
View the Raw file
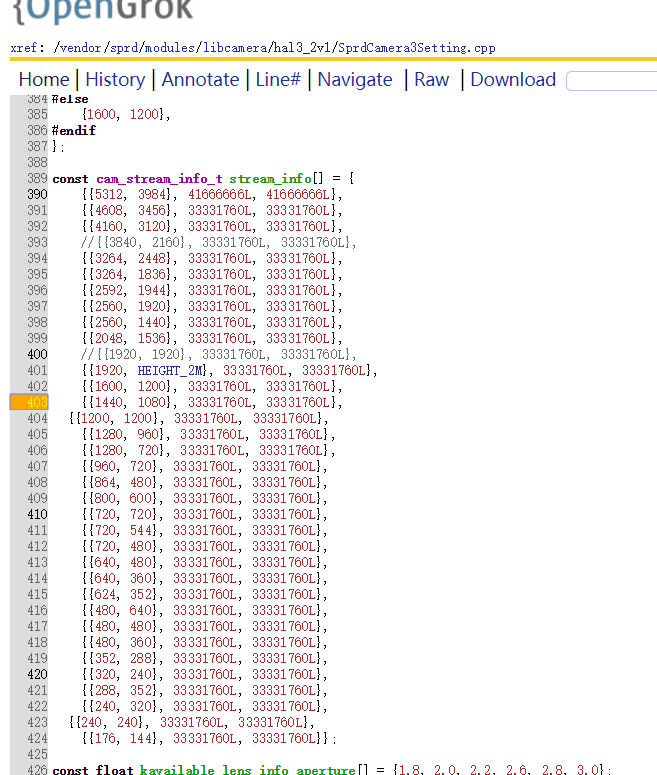coord(432,80)
